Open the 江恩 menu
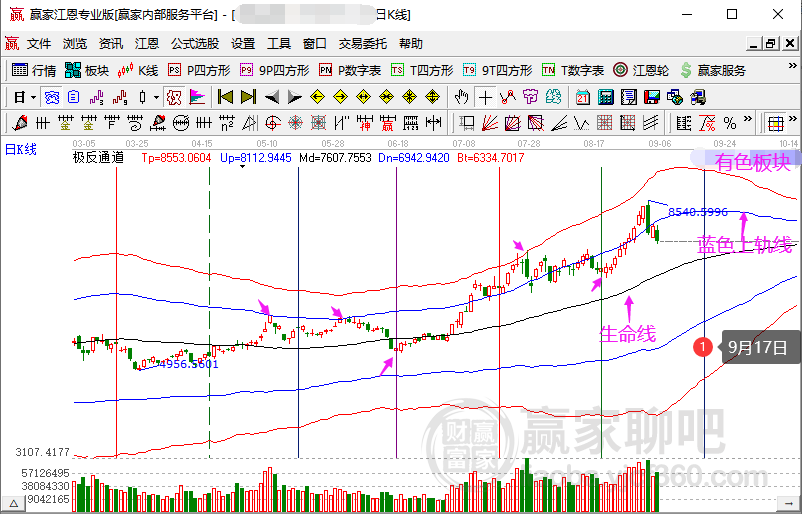The height and width of the screenshot is (514, 802). pyautogui.click(x=147, y=43)
